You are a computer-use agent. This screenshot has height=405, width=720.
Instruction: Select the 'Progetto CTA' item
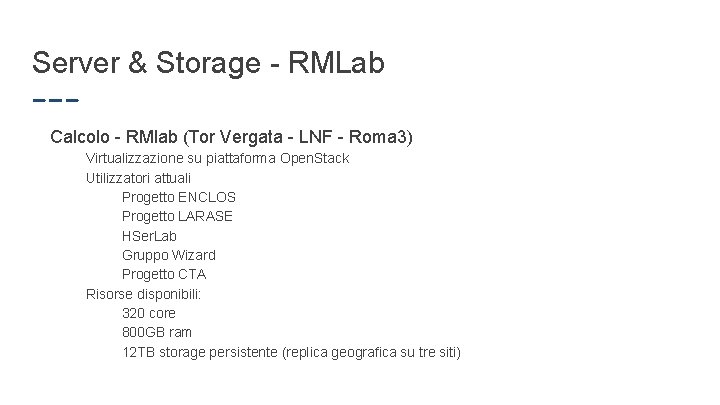[x=163, y=274]
